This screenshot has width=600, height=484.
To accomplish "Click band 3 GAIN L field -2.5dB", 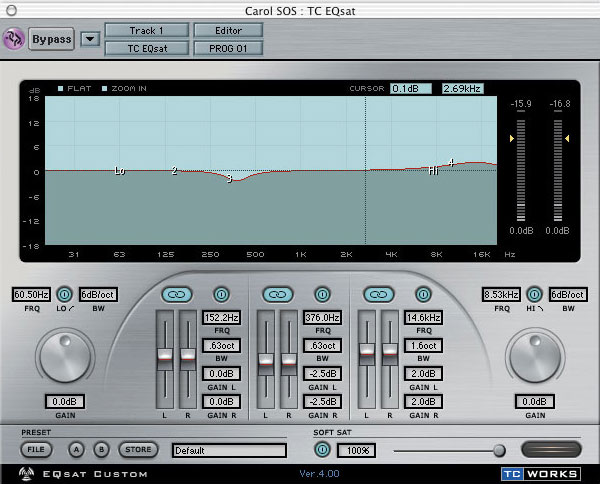I will (322, 373).
